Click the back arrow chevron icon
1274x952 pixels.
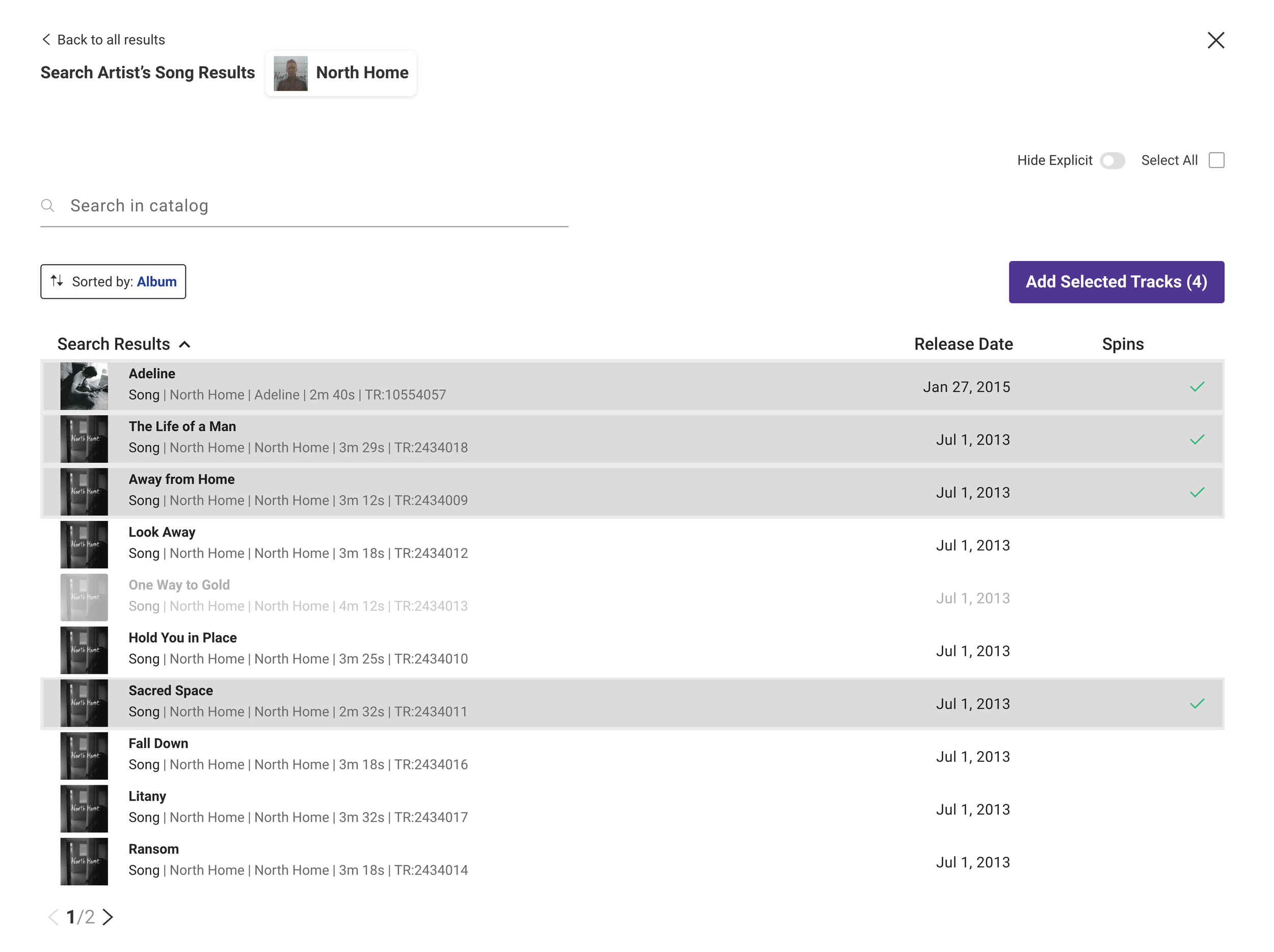[46, 39]
